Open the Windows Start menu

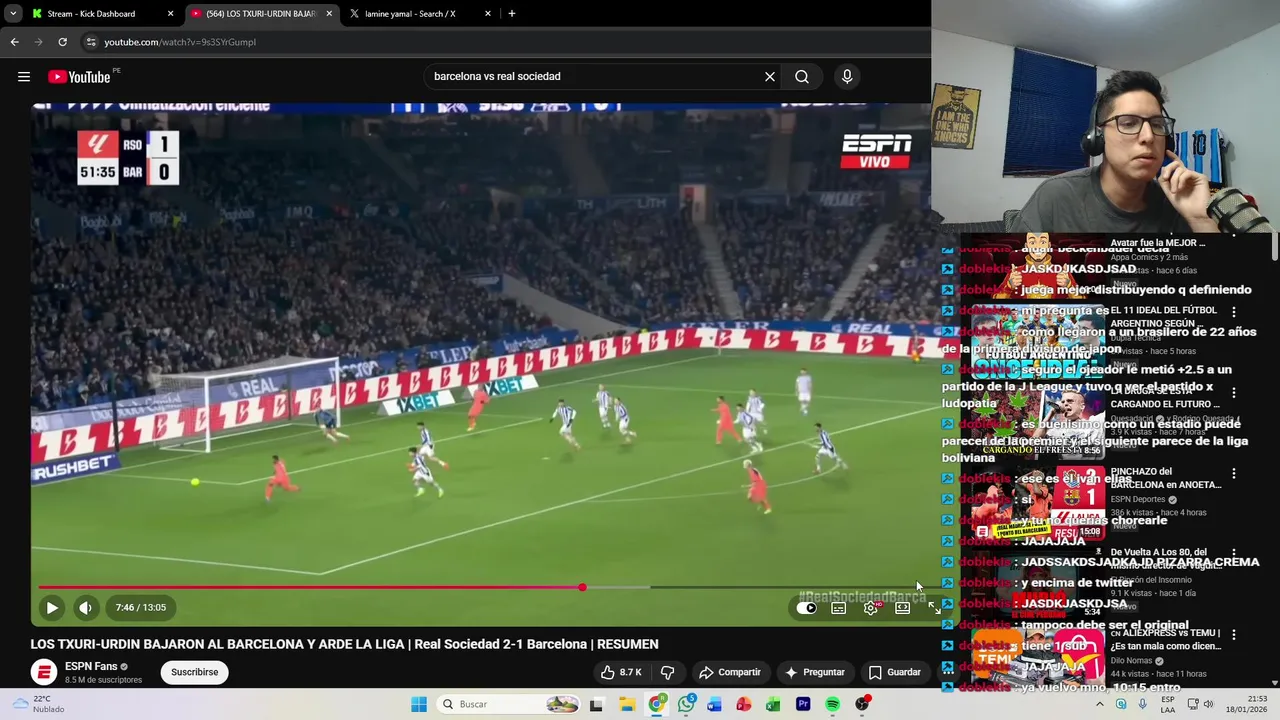coord(419,704)
